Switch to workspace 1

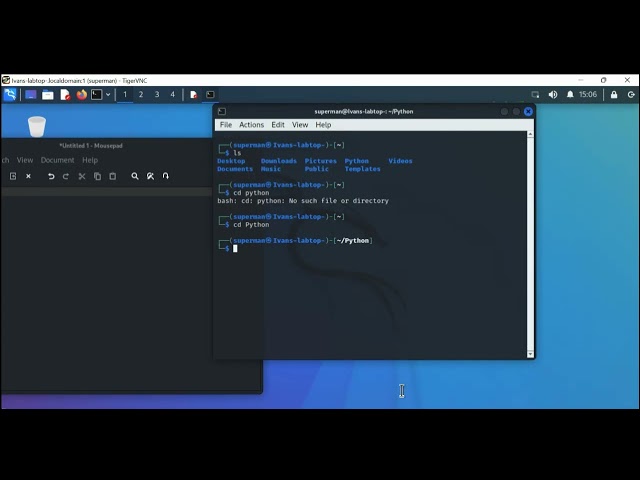[125, 95]
